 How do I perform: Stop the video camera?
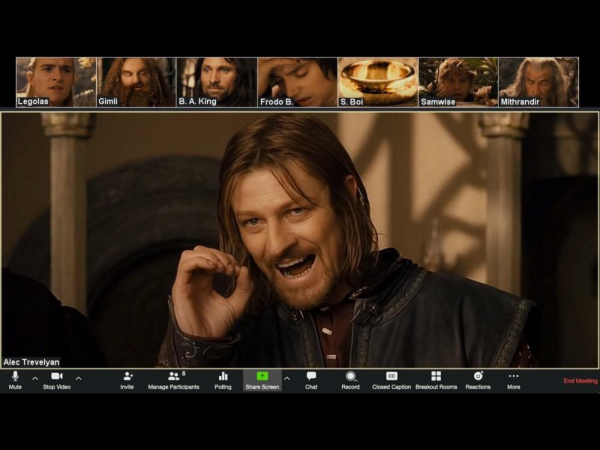56,379
